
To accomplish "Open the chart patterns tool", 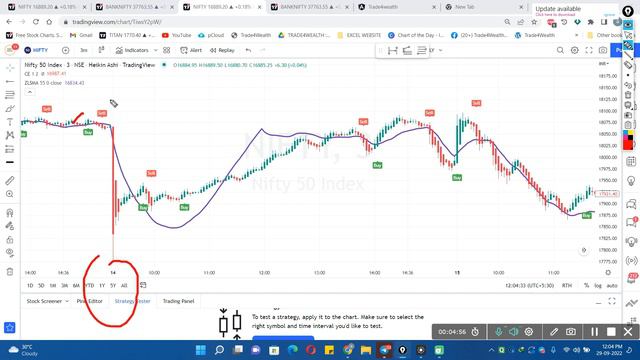I will [10, 135].
